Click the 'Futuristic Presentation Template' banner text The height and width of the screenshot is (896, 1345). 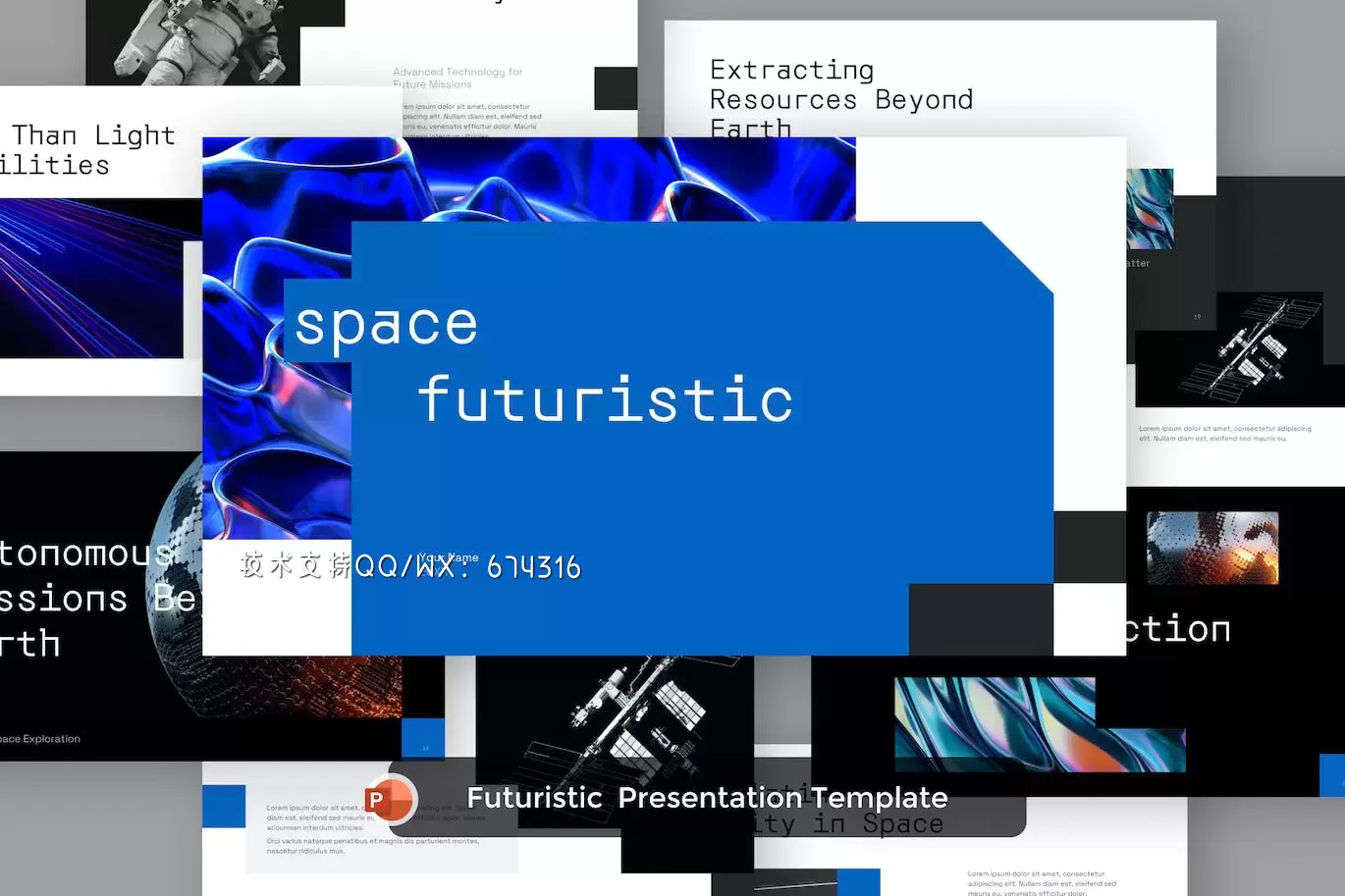[x=707, y=798]
